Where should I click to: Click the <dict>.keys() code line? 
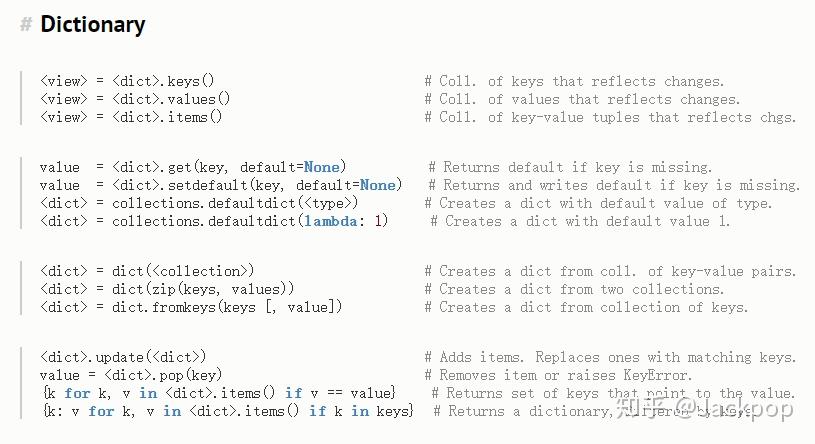(127, 81)
